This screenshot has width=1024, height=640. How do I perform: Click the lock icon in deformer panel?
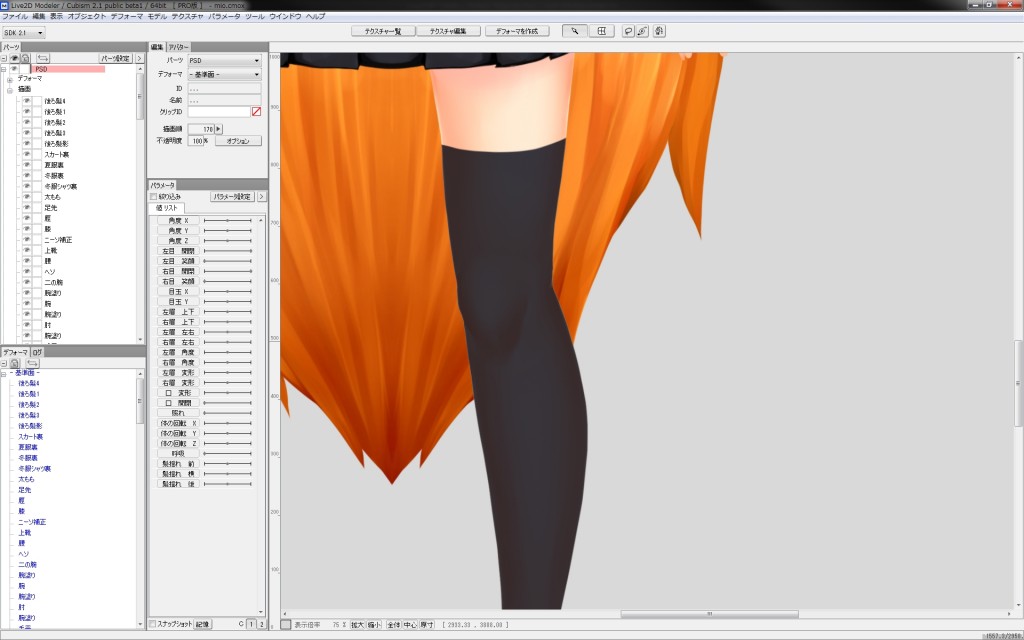[x=14, y=363]
